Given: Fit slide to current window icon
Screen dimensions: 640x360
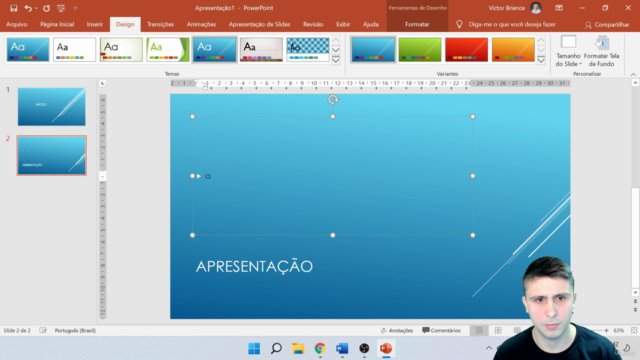Looking at the screenshot, I should click(x=634, y=330).
